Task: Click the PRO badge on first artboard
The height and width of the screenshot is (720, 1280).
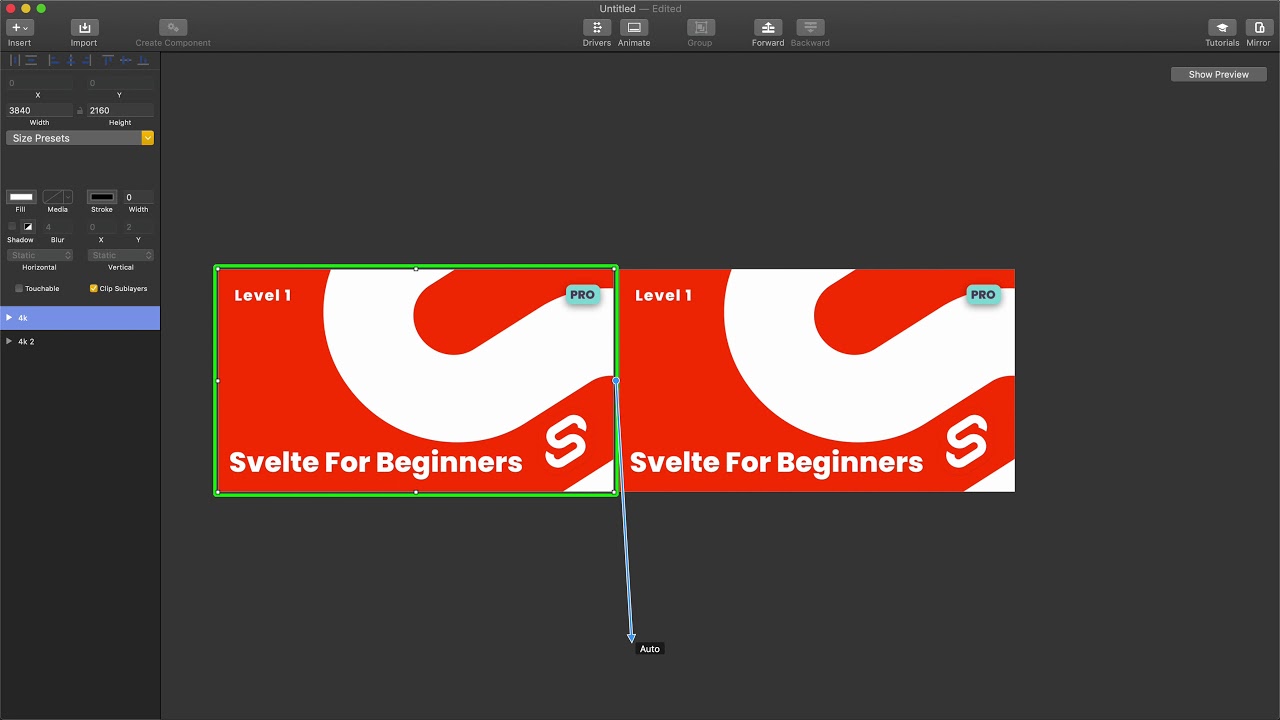Action: click(582, 295)
